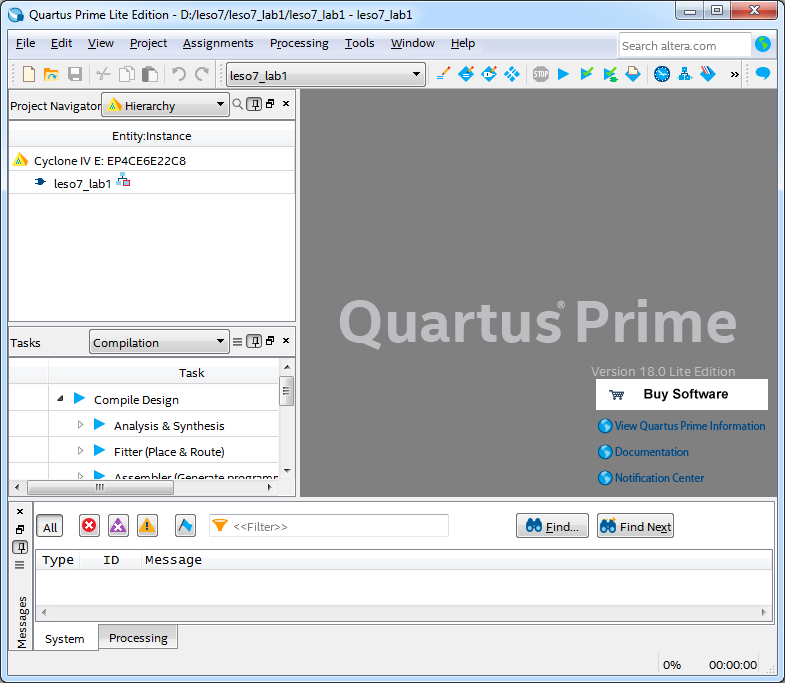Float the Project Navigator panel
The width and height of the screenshot is (785, 683).
(270, 104)
